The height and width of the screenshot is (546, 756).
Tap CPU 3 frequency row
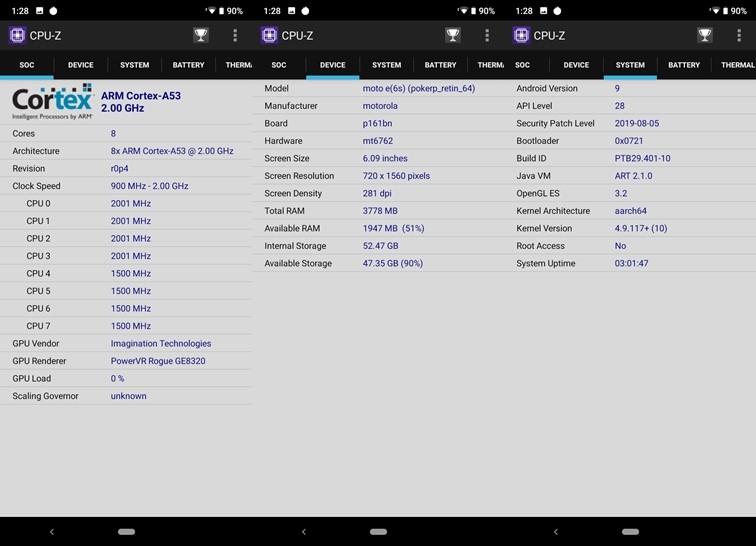pyautogui.click(x=126, y=256)
